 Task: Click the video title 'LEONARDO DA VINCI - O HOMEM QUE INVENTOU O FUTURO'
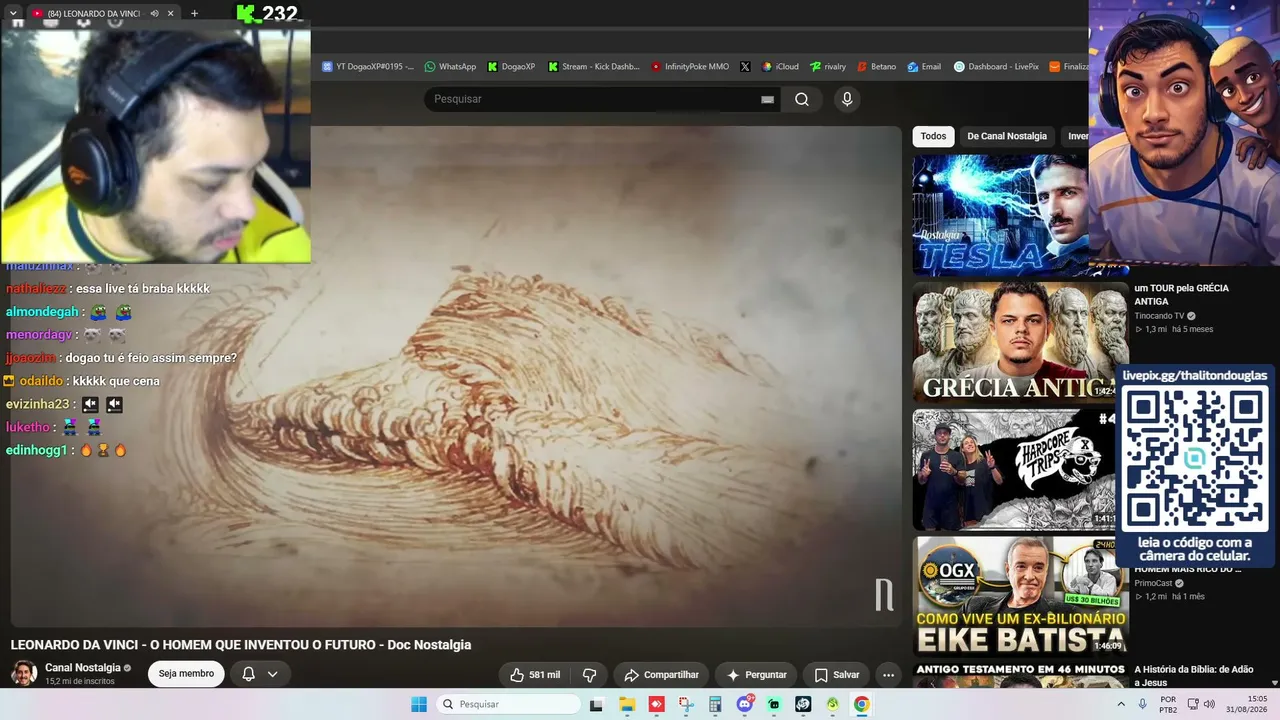[x=241, y=645]
